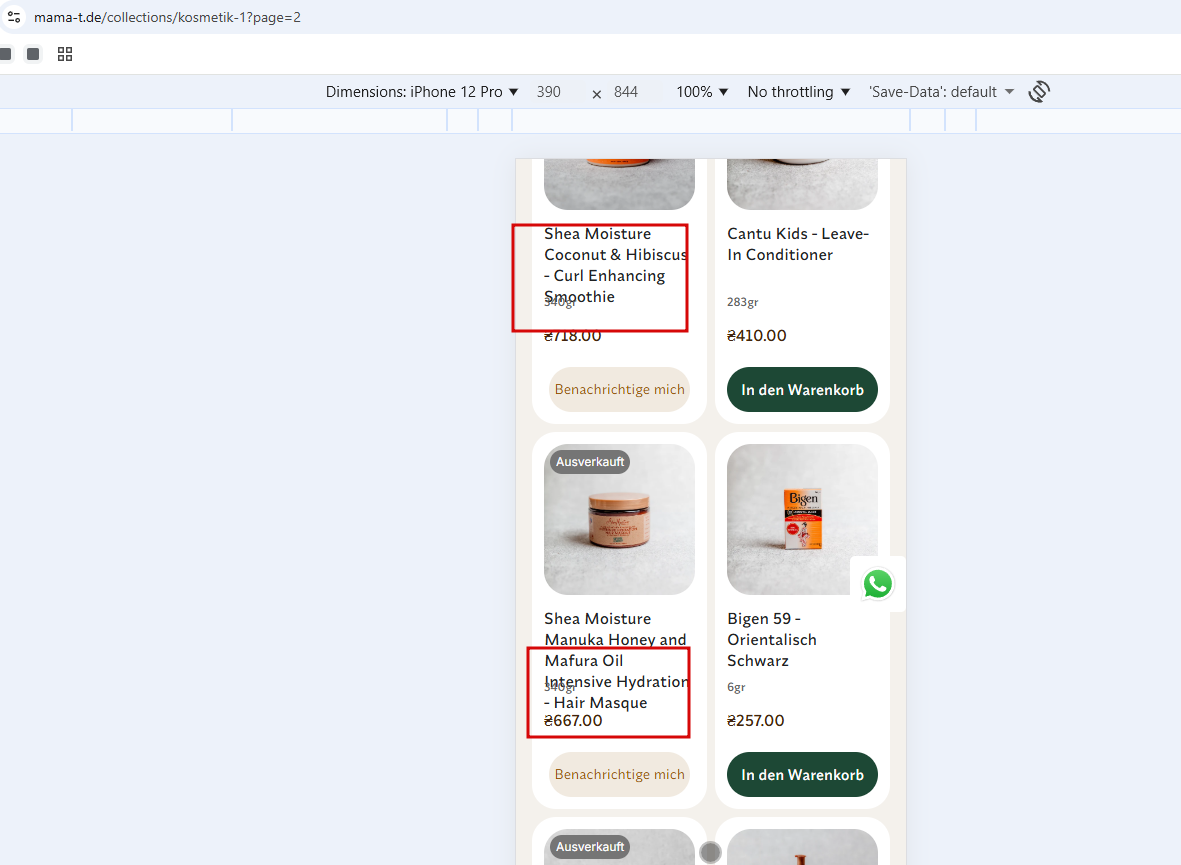This screenshot has height=865, width=1181.
Task: Open the 100% zoom dropdown
Action: point(702,92)
